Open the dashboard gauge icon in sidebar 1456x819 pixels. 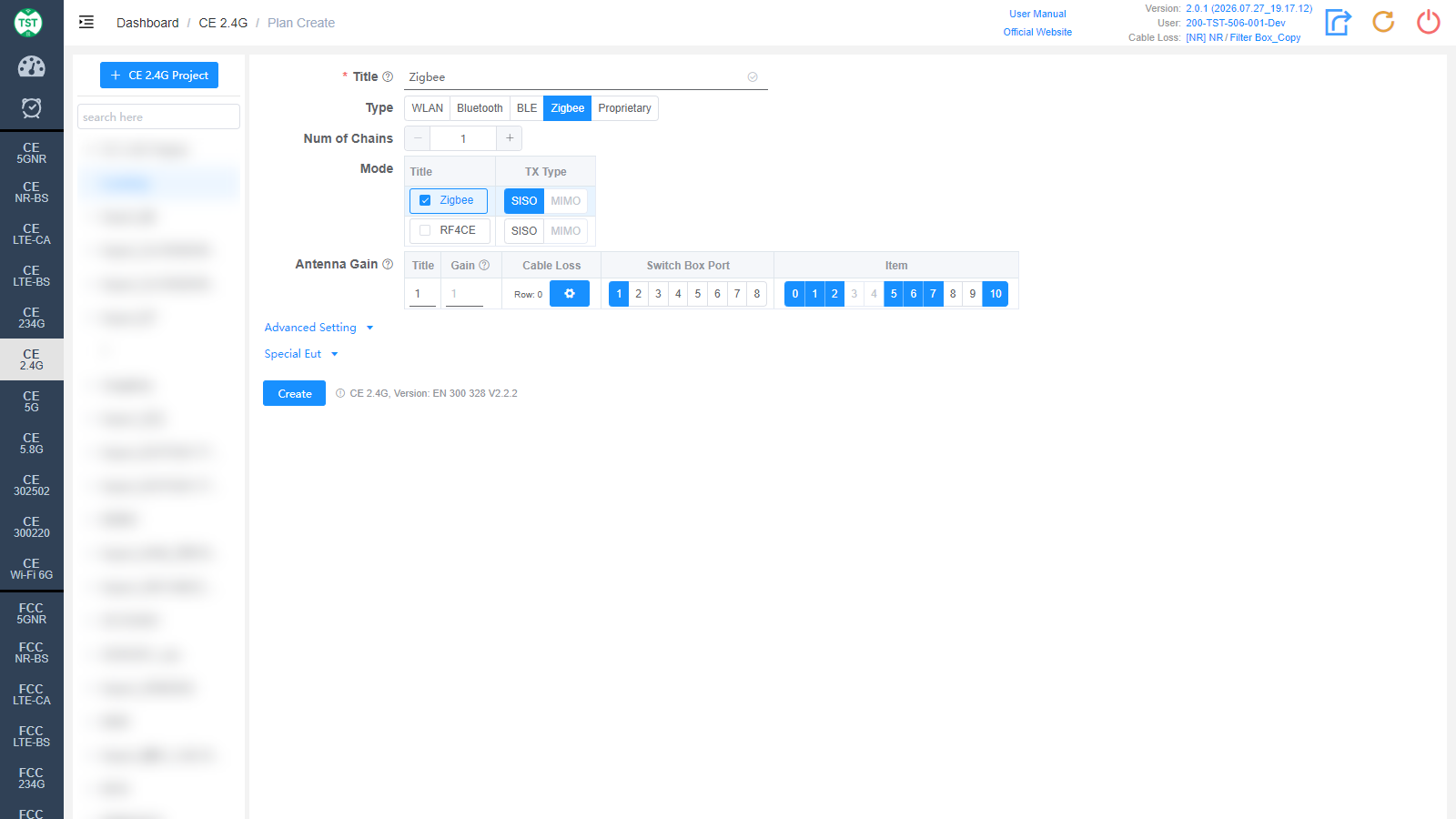(x=32, y=66)
